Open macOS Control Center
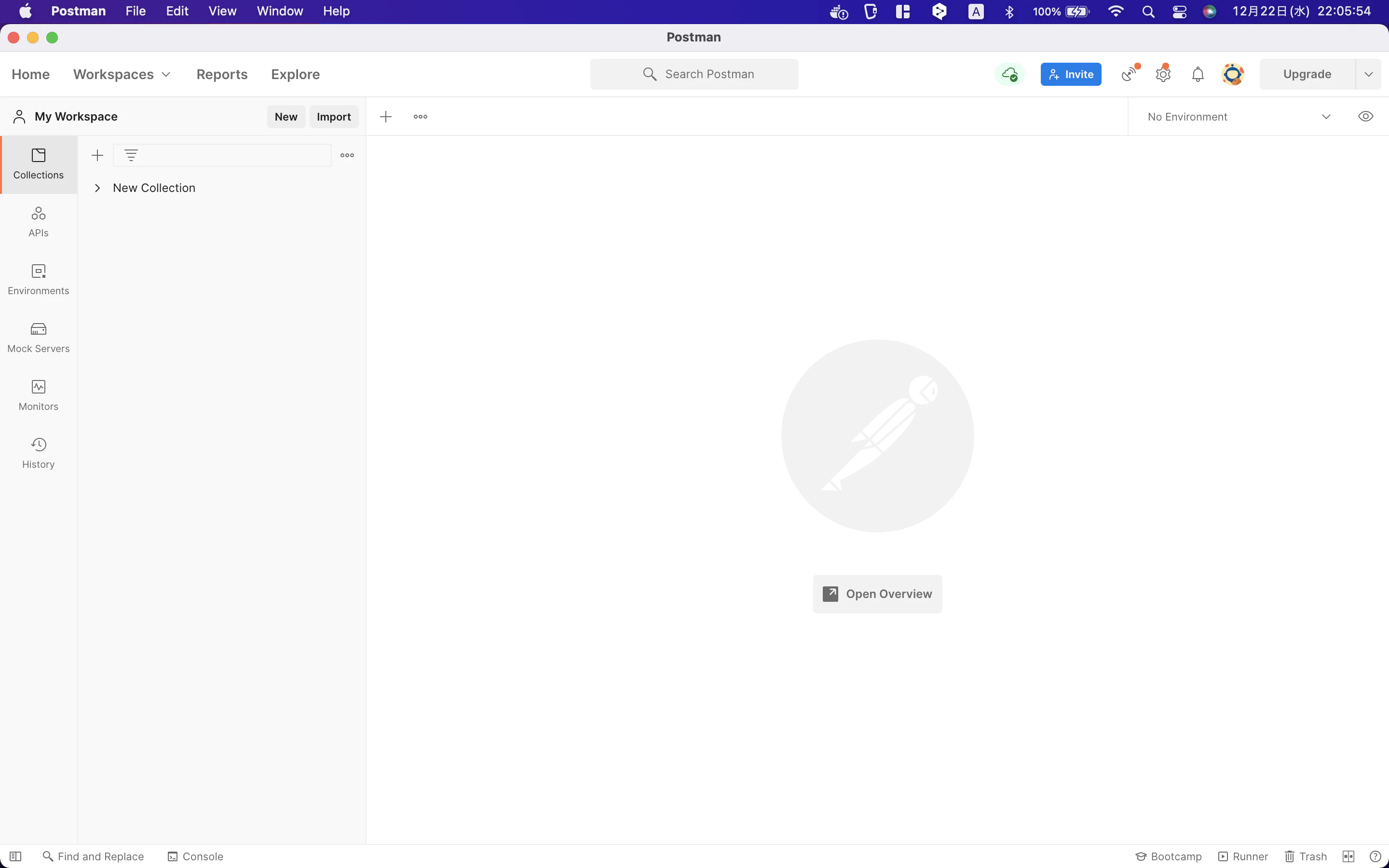 (x=1180, y=12)
